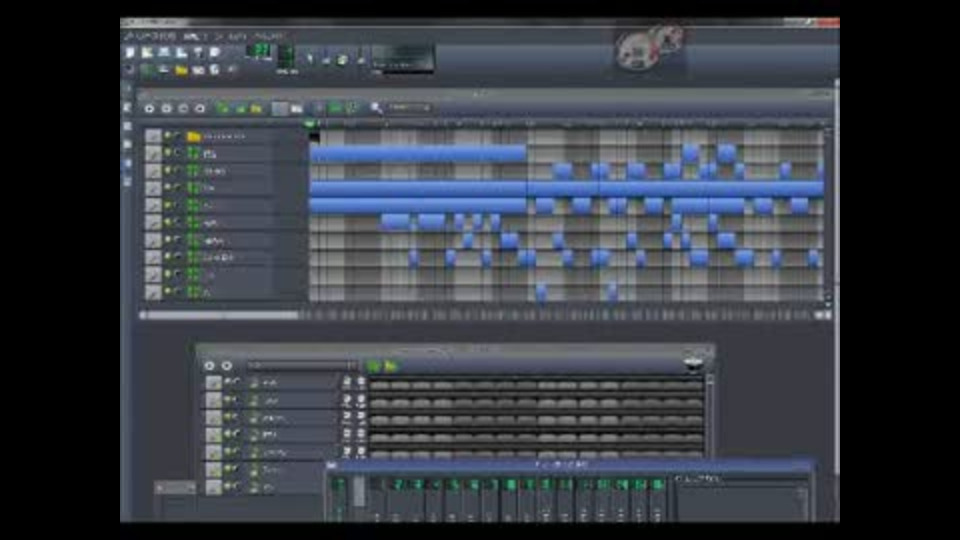Stop playback in Song Editor
The height and width of the screenshot is (540, 960).
pos(200,109)
